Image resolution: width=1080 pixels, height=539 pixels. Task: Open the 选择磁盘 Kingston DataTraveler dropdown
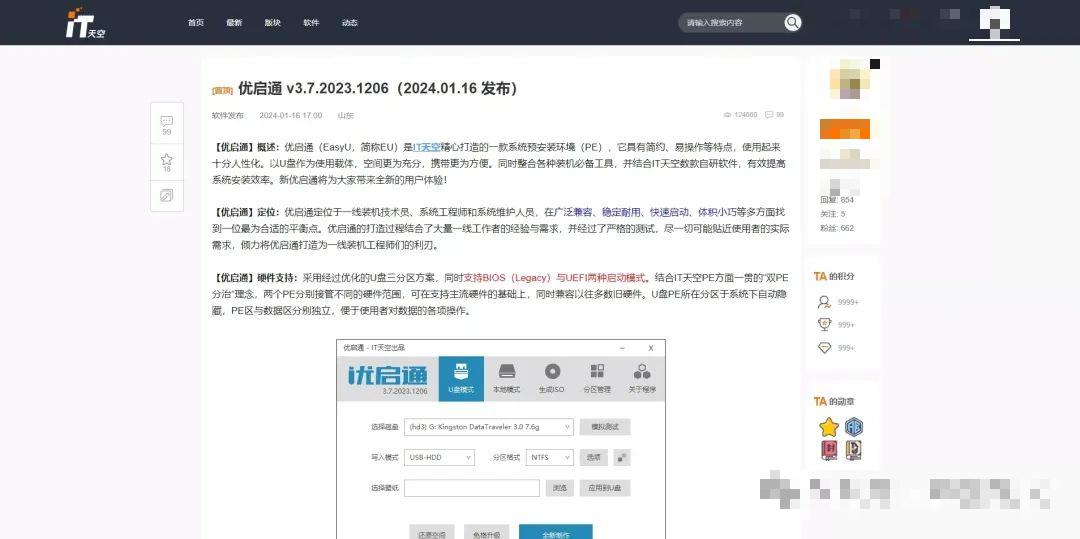488,427
